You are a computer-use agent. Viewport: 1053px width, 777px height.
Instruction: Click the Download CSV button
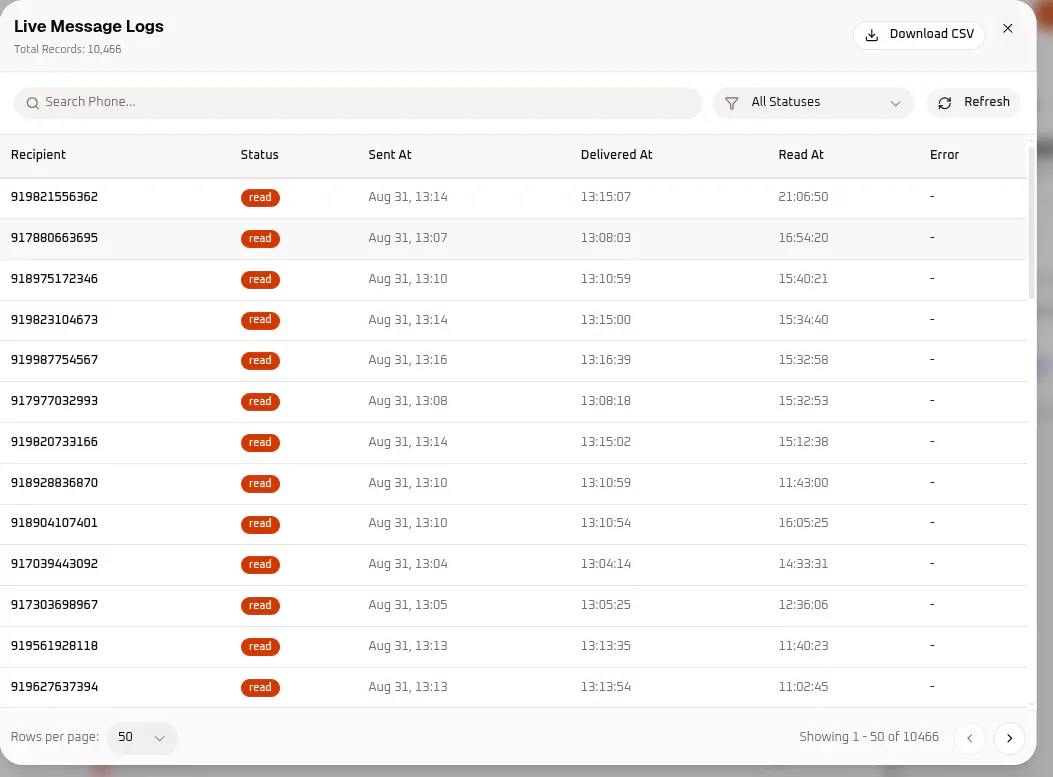point(919,35)
